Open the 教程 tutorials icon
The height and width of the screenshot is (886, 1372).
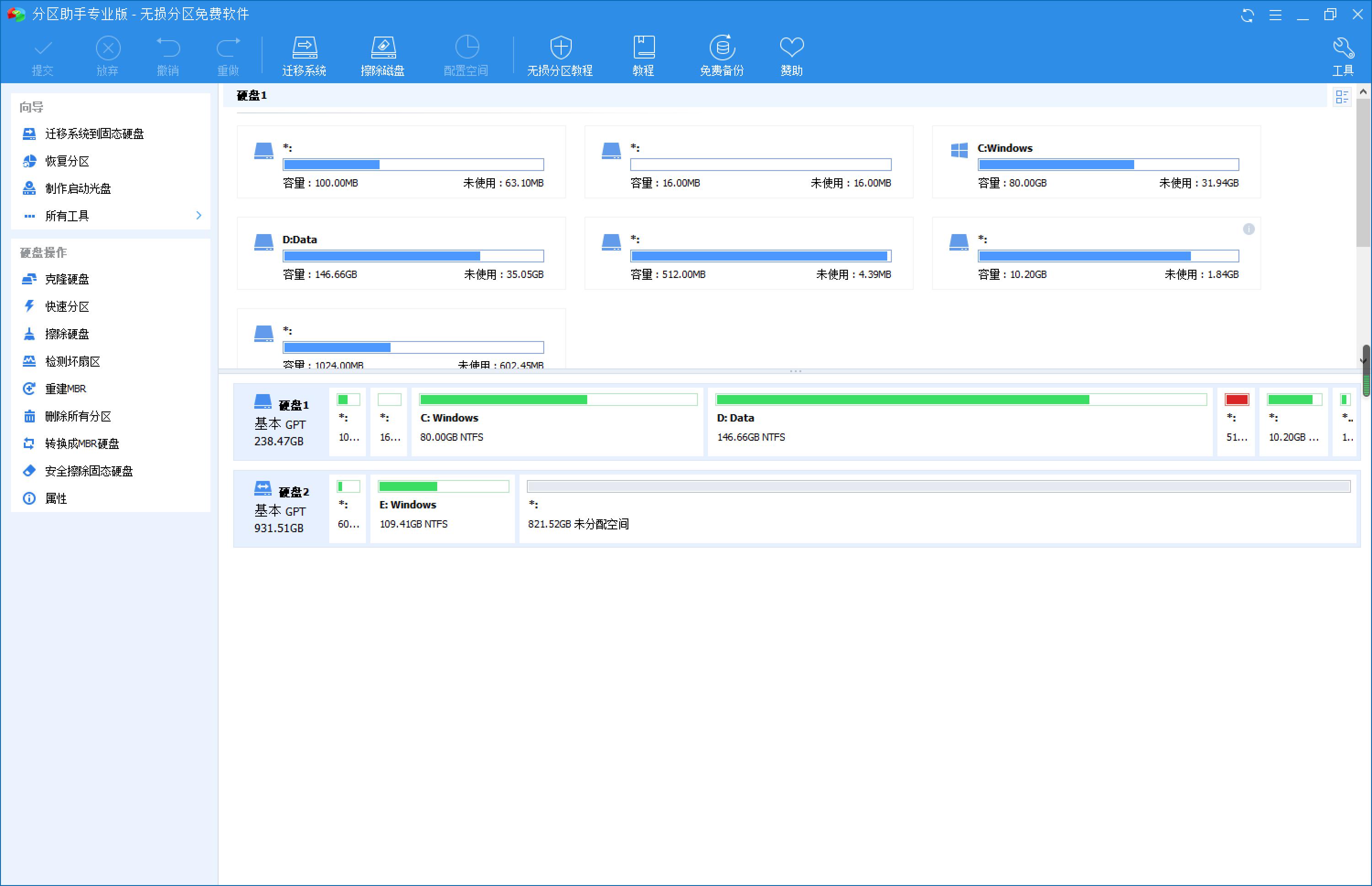643,55
